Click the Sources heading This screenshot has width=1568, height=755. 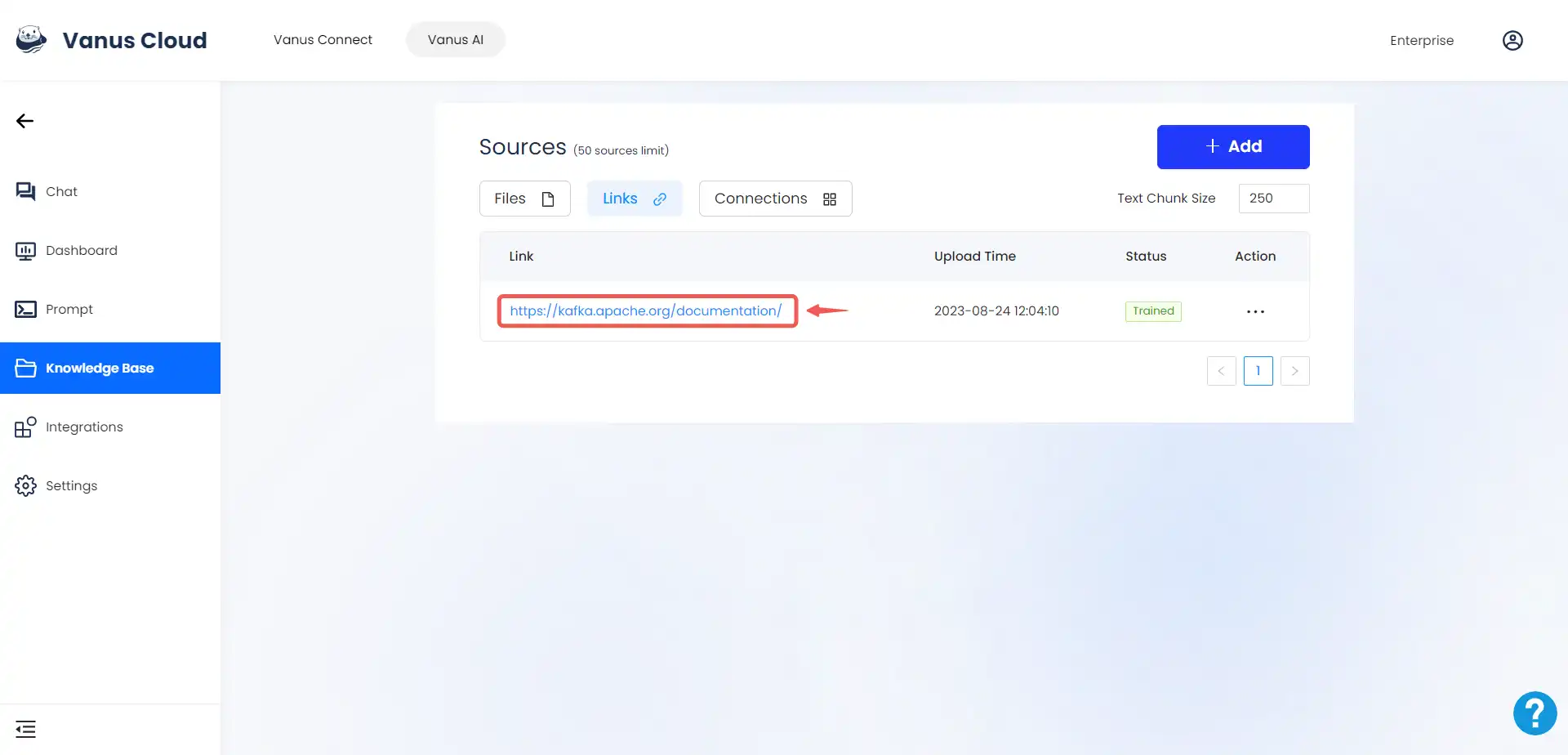[523, 147]
